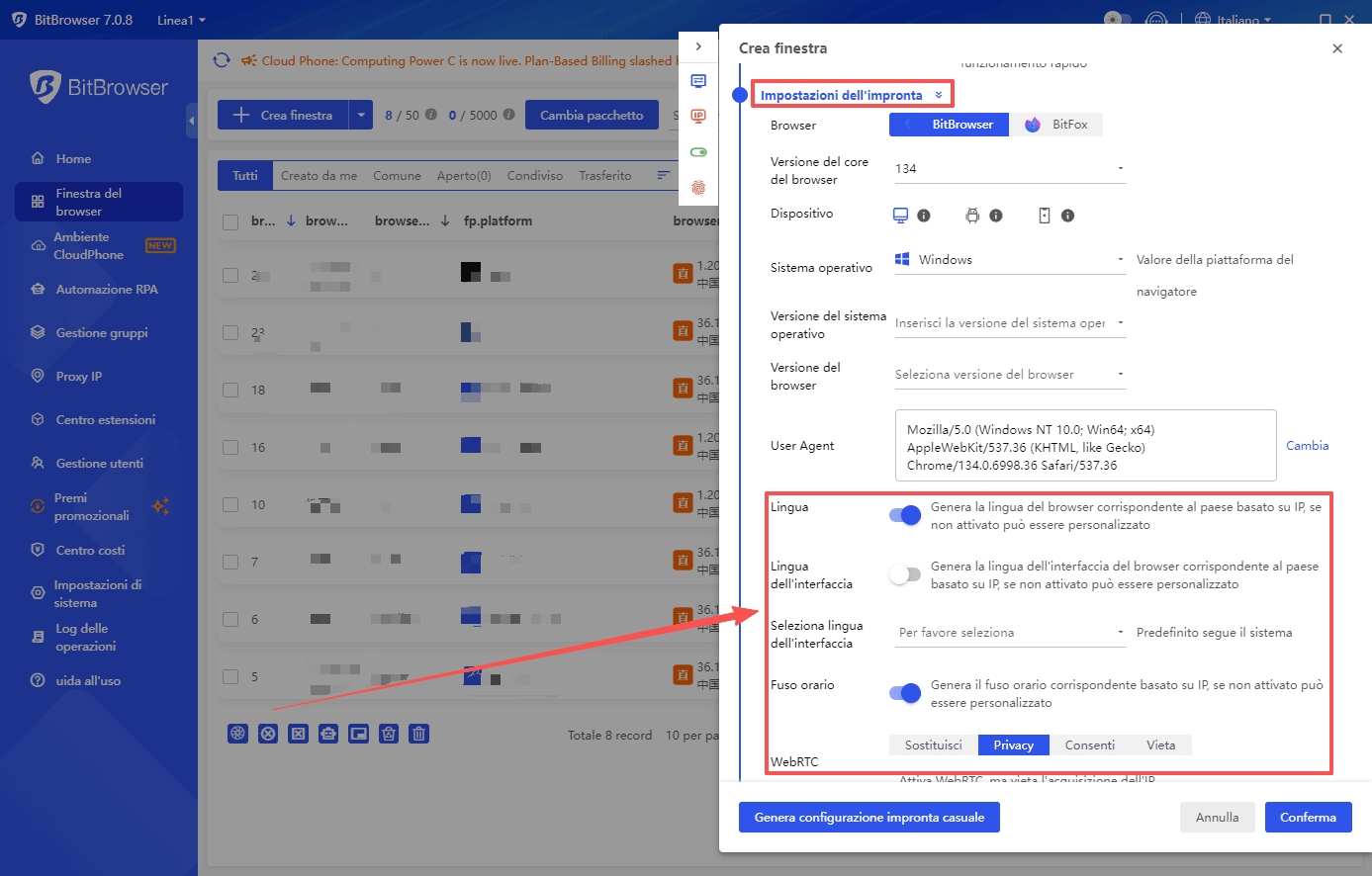Screen dimensions: 1372x876
Task: Click the trash delete icon below the table
Action: click(418, 733)
